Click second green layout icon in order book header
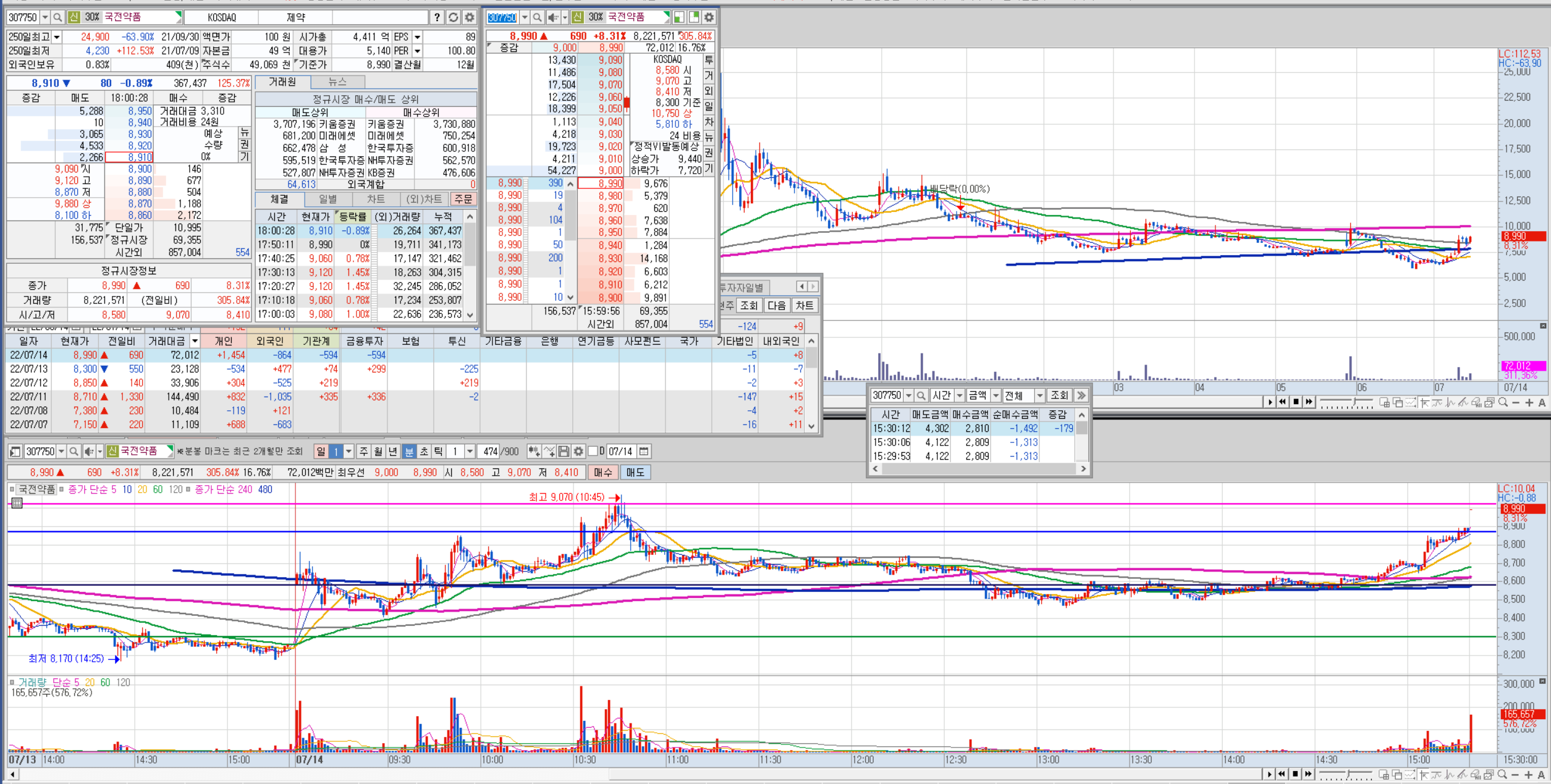 tap(693, 17)
